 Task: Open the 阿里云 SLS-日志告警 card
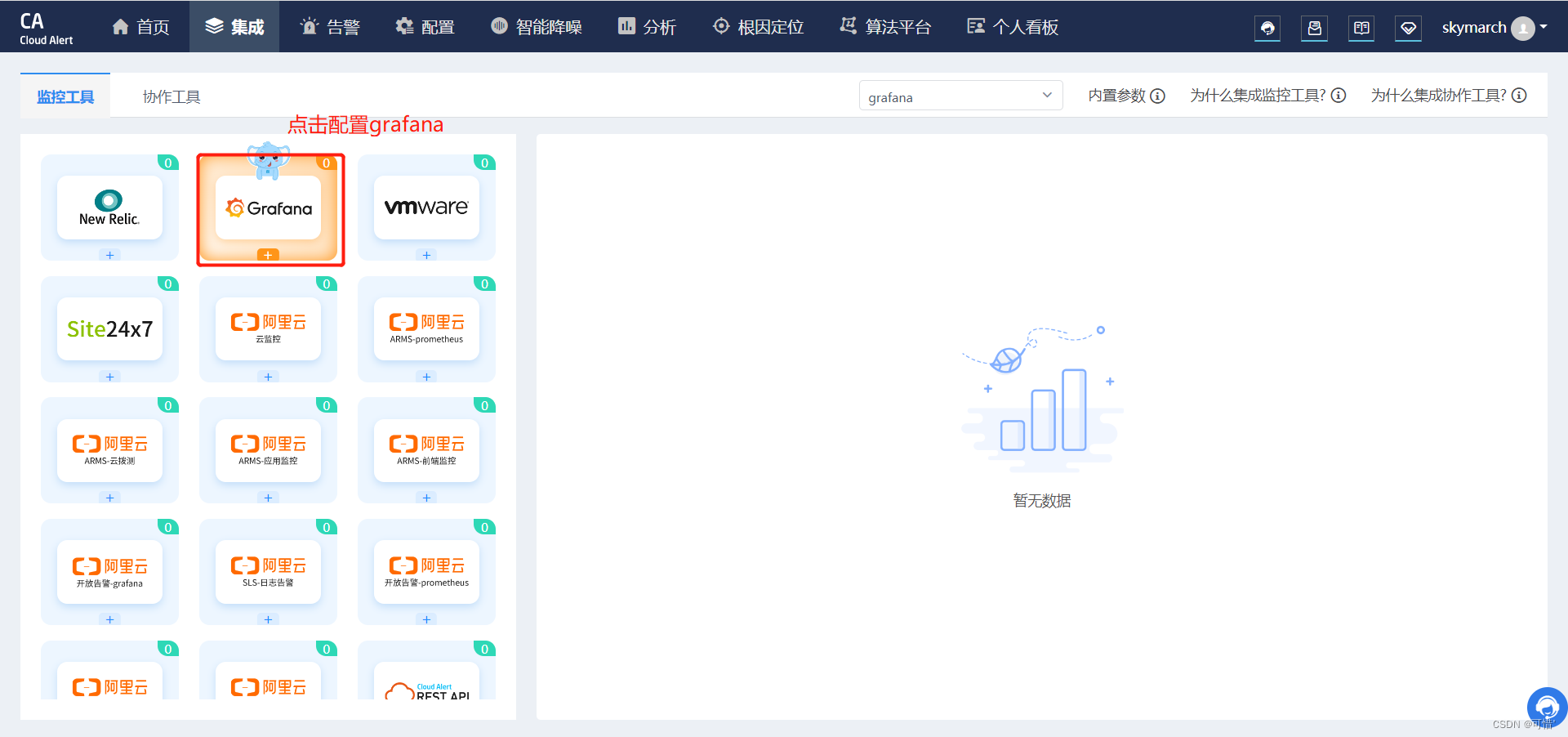tap(268, 572)
